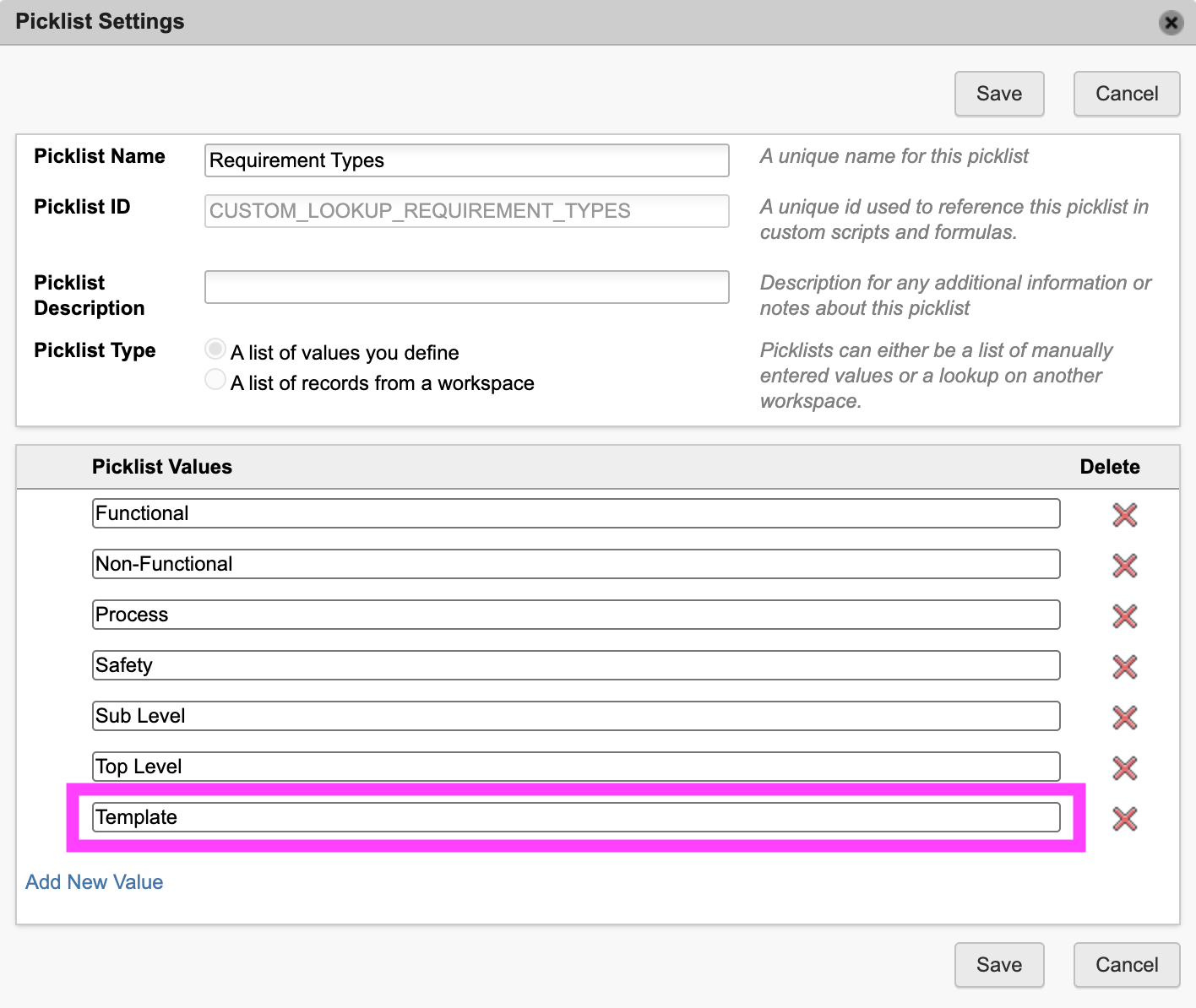
Task: Click the Picklist ID label
Action: [x=82, y=207]
